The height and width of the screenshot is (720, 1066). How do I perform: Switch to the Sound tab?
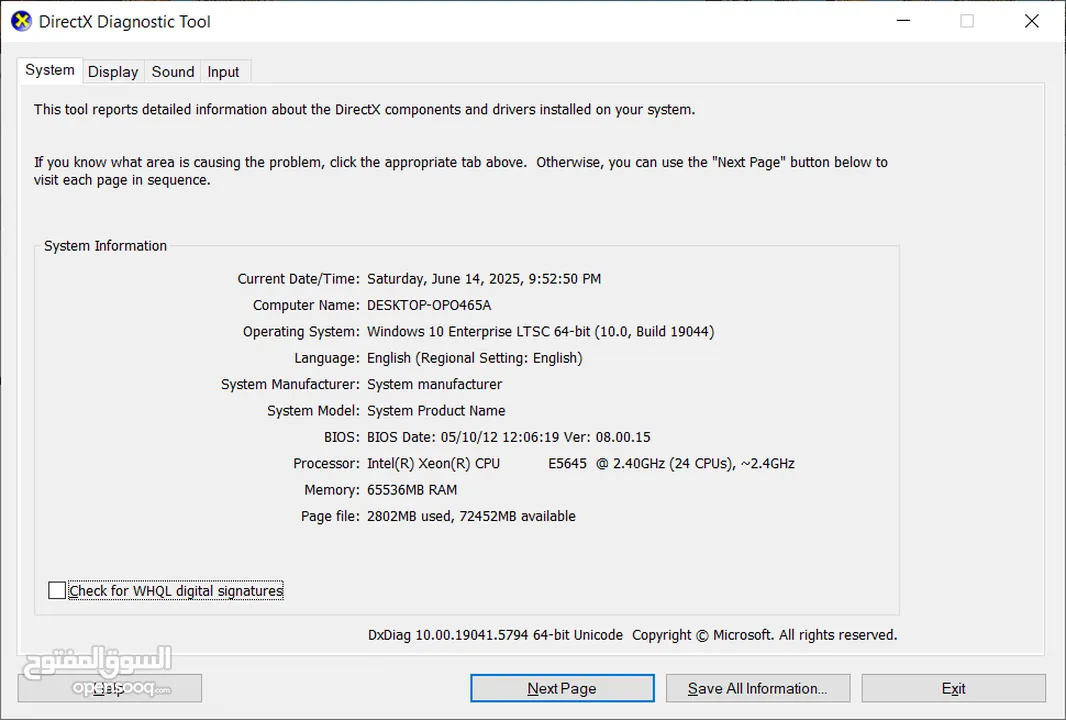click(x=173, y=71)
